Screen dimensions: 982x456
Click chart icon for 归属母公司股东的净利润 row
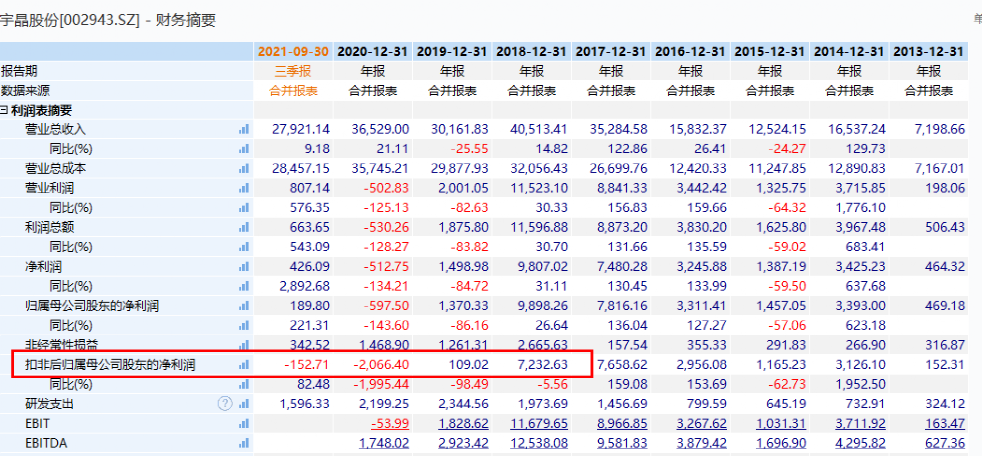tap(243, 306)
